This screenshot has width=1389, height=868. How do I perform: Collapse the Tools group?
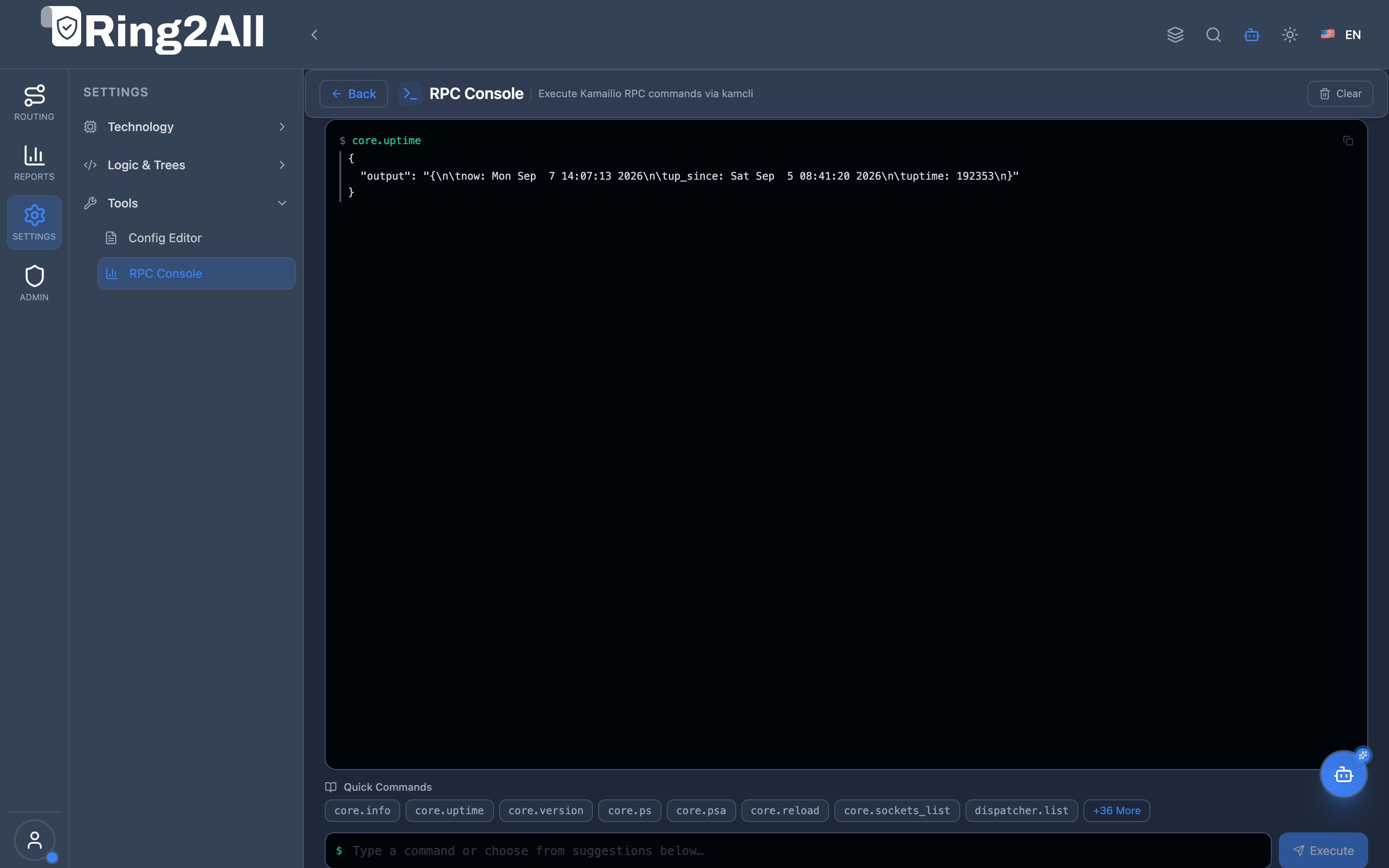(x=185, y=203)
